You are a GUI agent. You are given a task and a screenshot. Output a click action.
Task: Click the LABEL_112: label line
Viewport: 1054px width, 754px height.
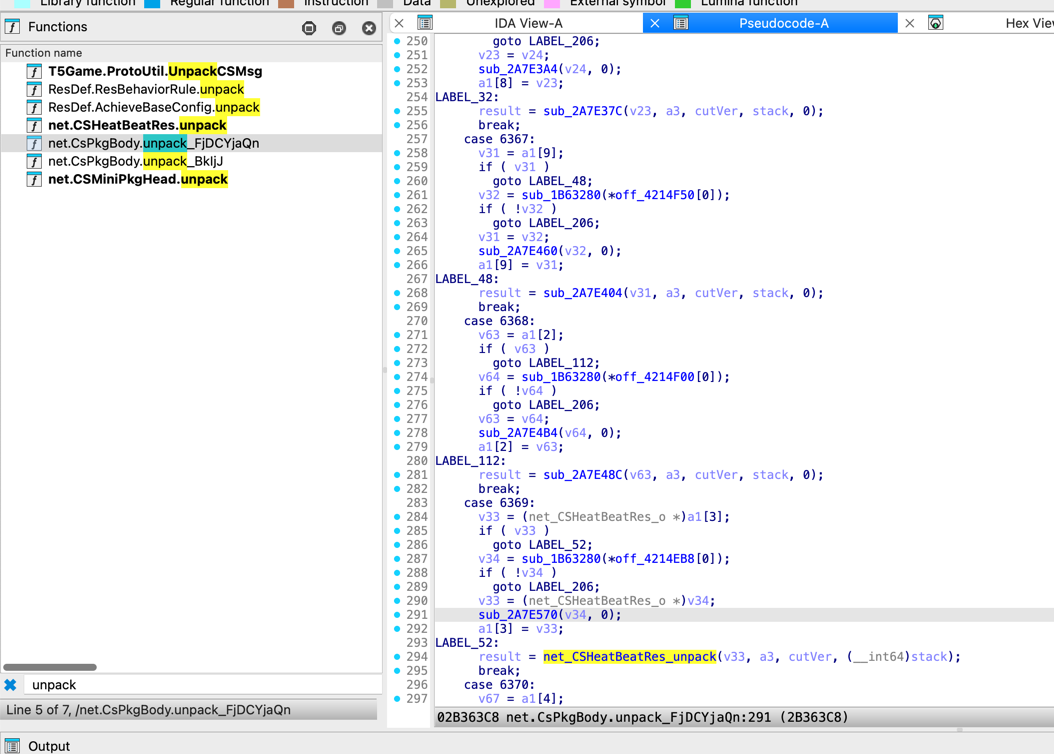[x=471, y=461]
